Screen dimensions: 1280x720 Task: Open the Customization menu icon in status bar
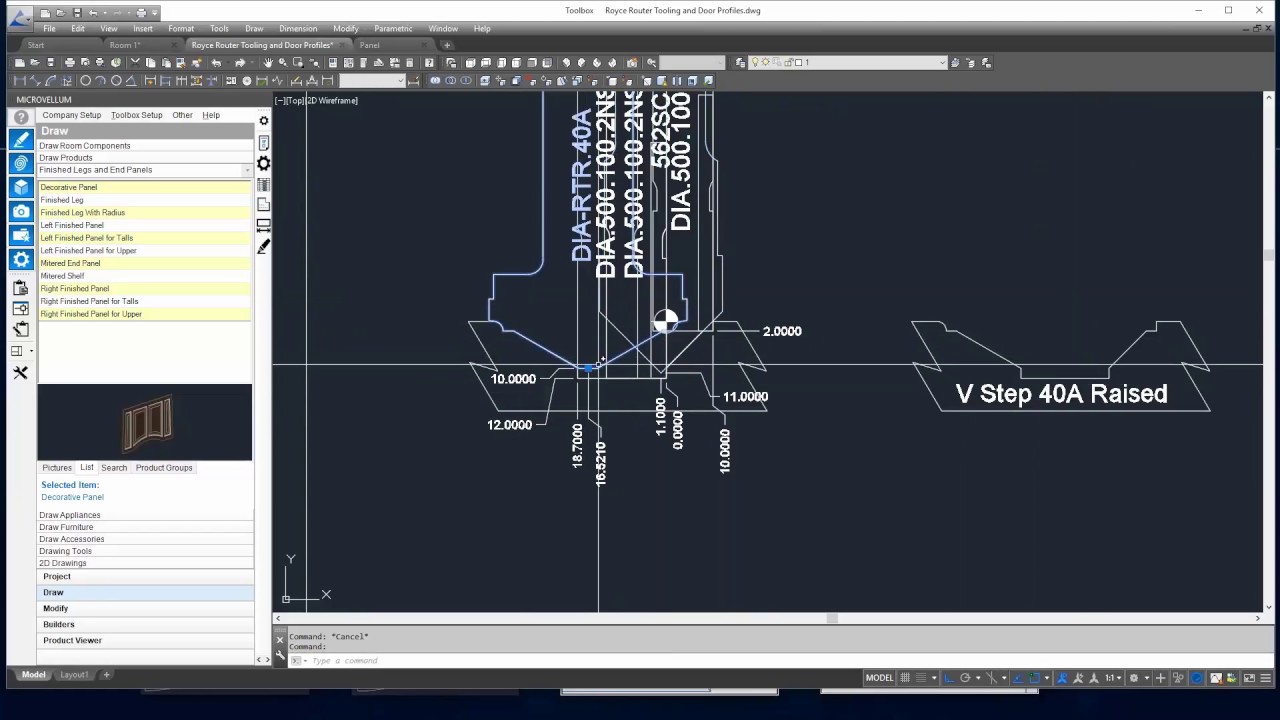click(x=1267, y=678)
